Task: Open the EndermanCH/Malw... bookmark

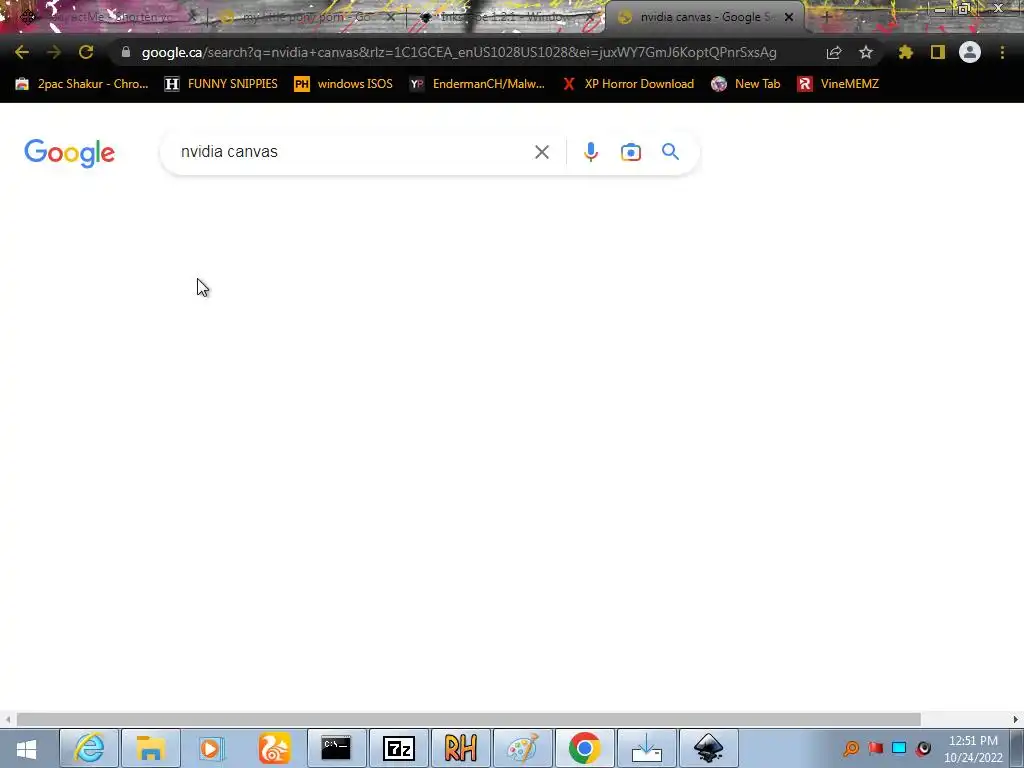Action: [477, 84]
